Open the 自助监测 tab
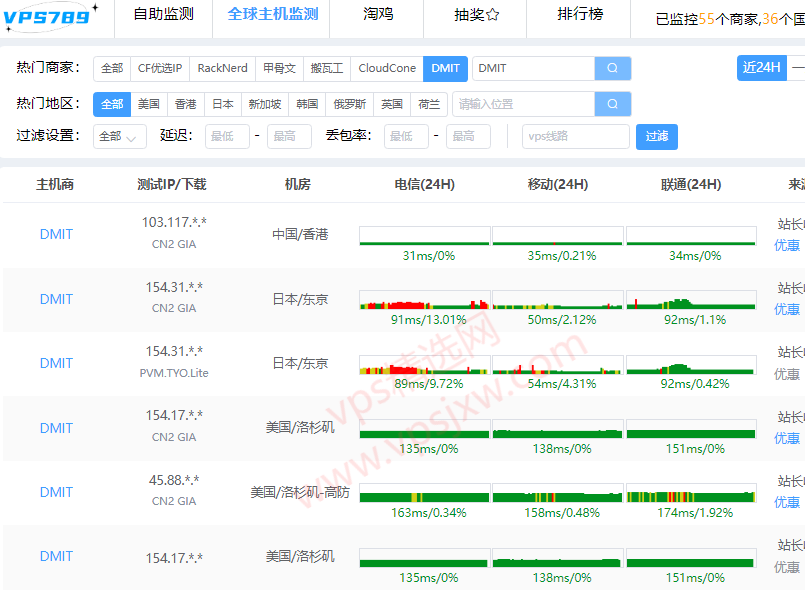 pyautogui.click(x=164, y=14)
